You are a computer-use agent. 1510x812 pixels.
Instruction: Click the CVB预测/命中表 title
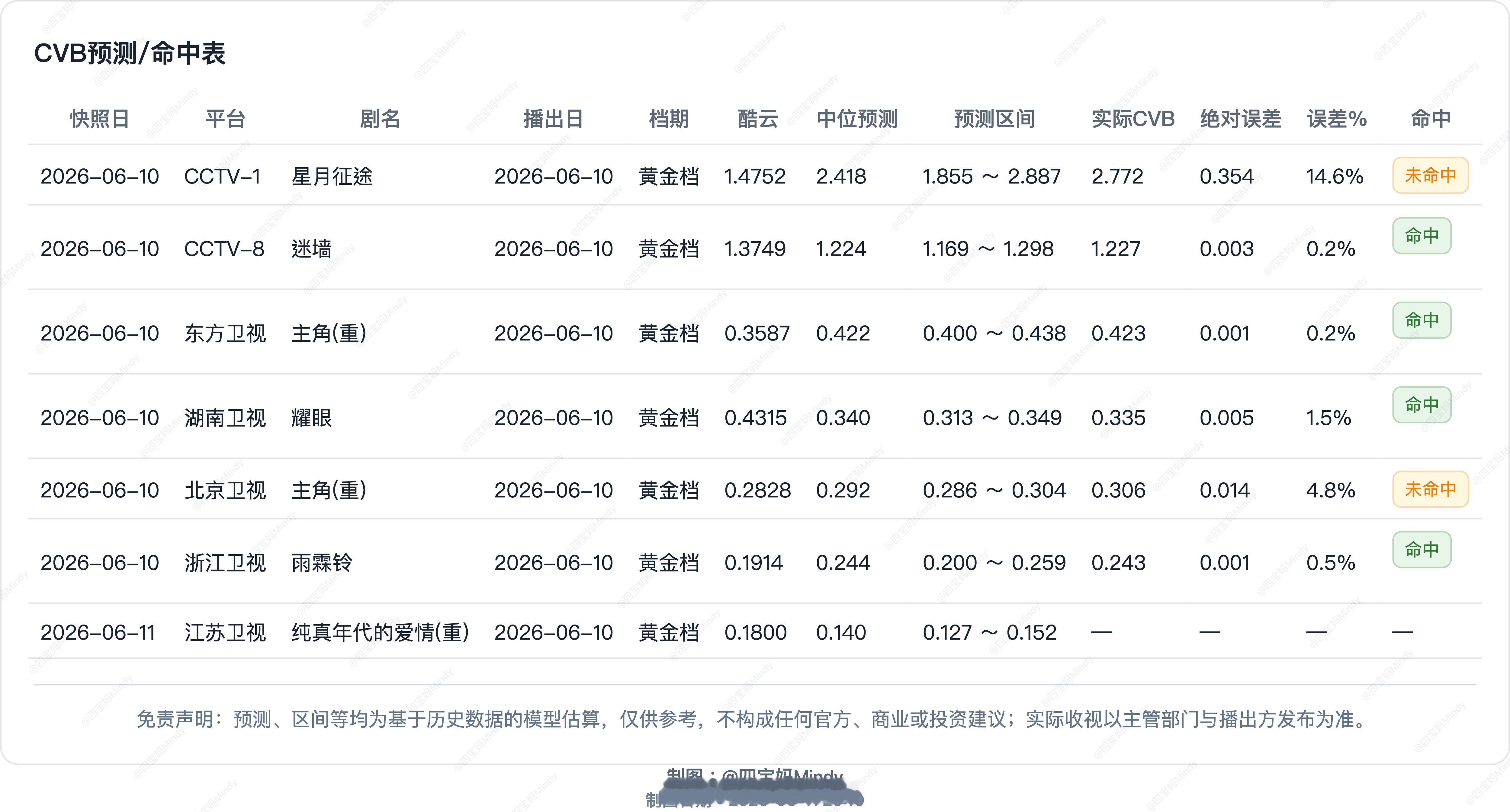pyautogui.click(x=130, y=53)
